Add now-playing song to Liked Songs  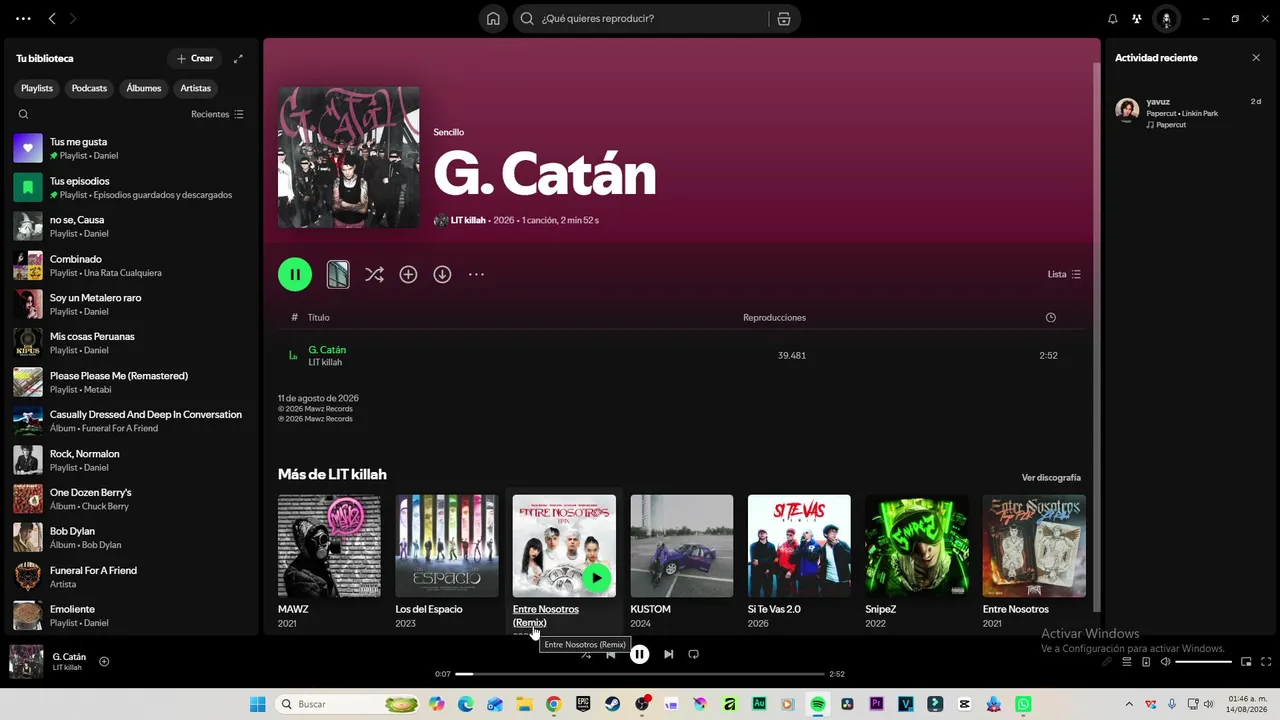104,661
